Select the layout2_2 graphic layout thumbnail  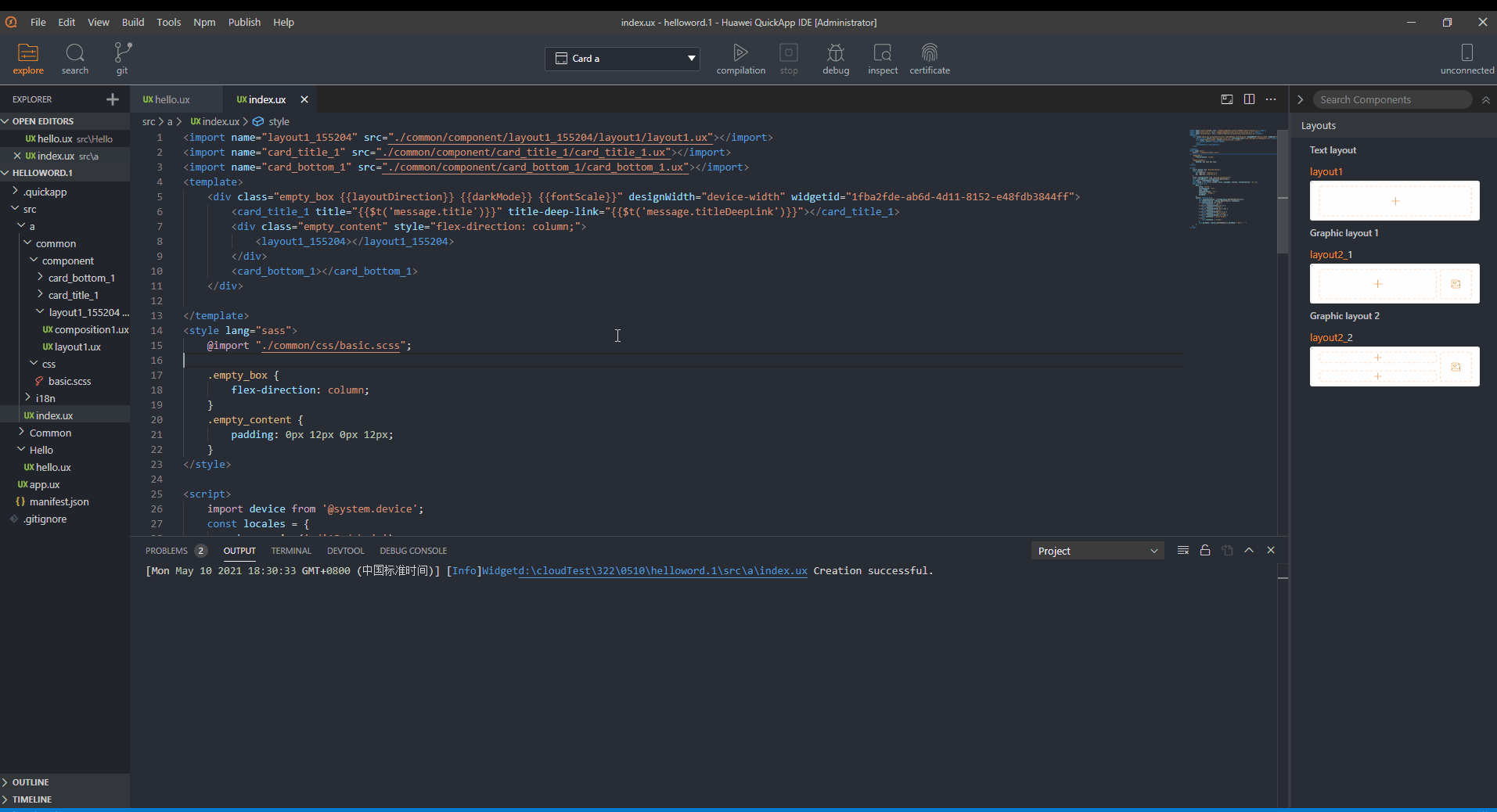[x=1394, y=367]
